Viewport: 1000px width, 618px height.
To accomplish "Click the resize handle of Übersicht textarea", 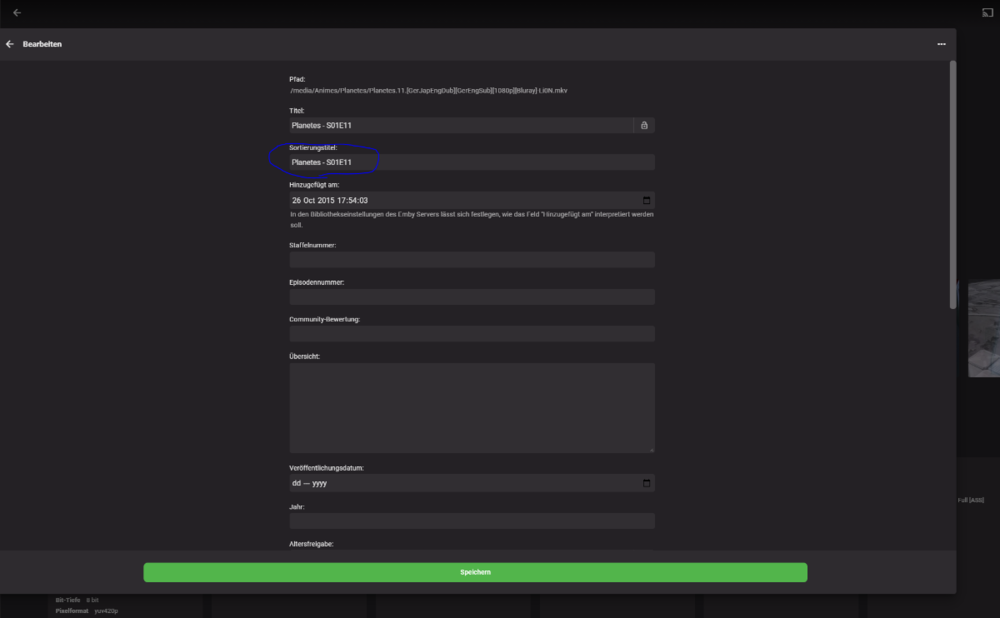I will (651, 449).
